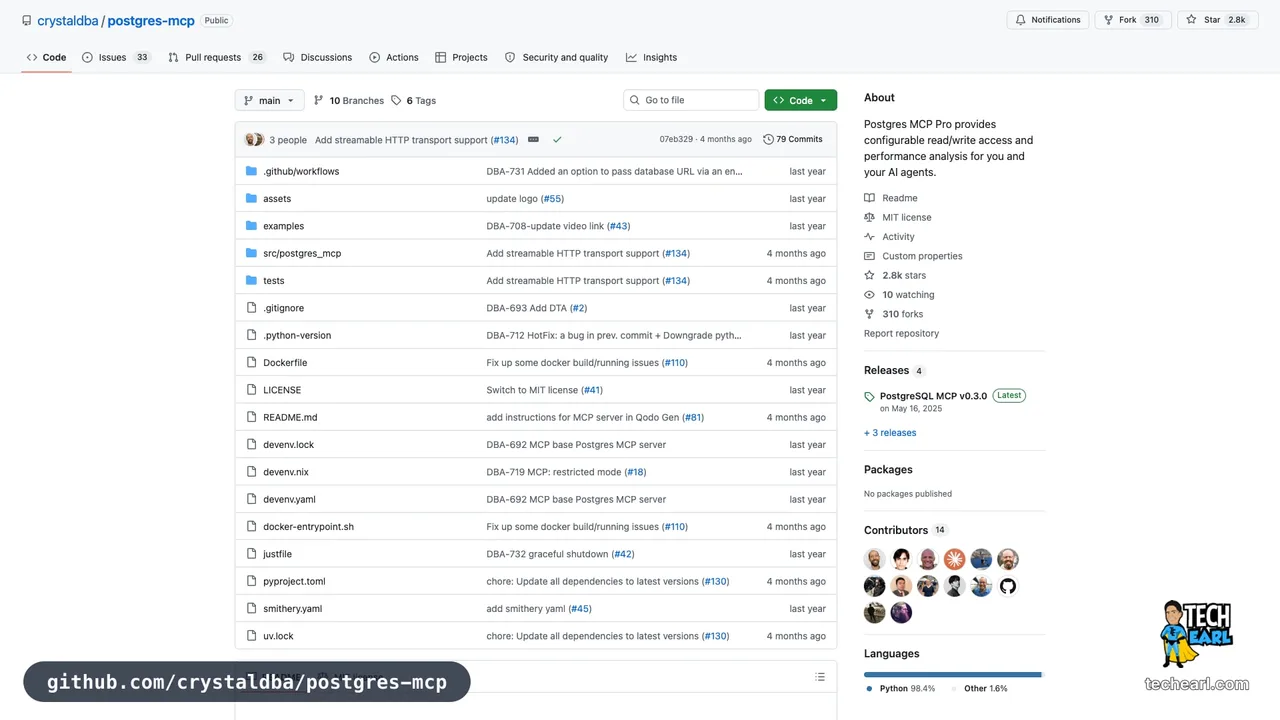
Task: Click the Notifications bell icon
Action: click(x=1021, y=20)
